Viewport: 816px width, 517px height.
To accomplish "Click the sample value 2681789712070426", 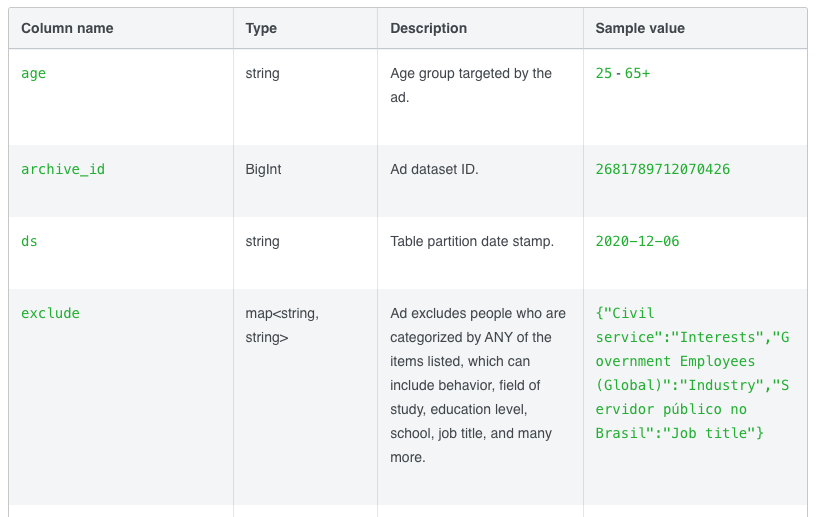I will tap(663, 169).
